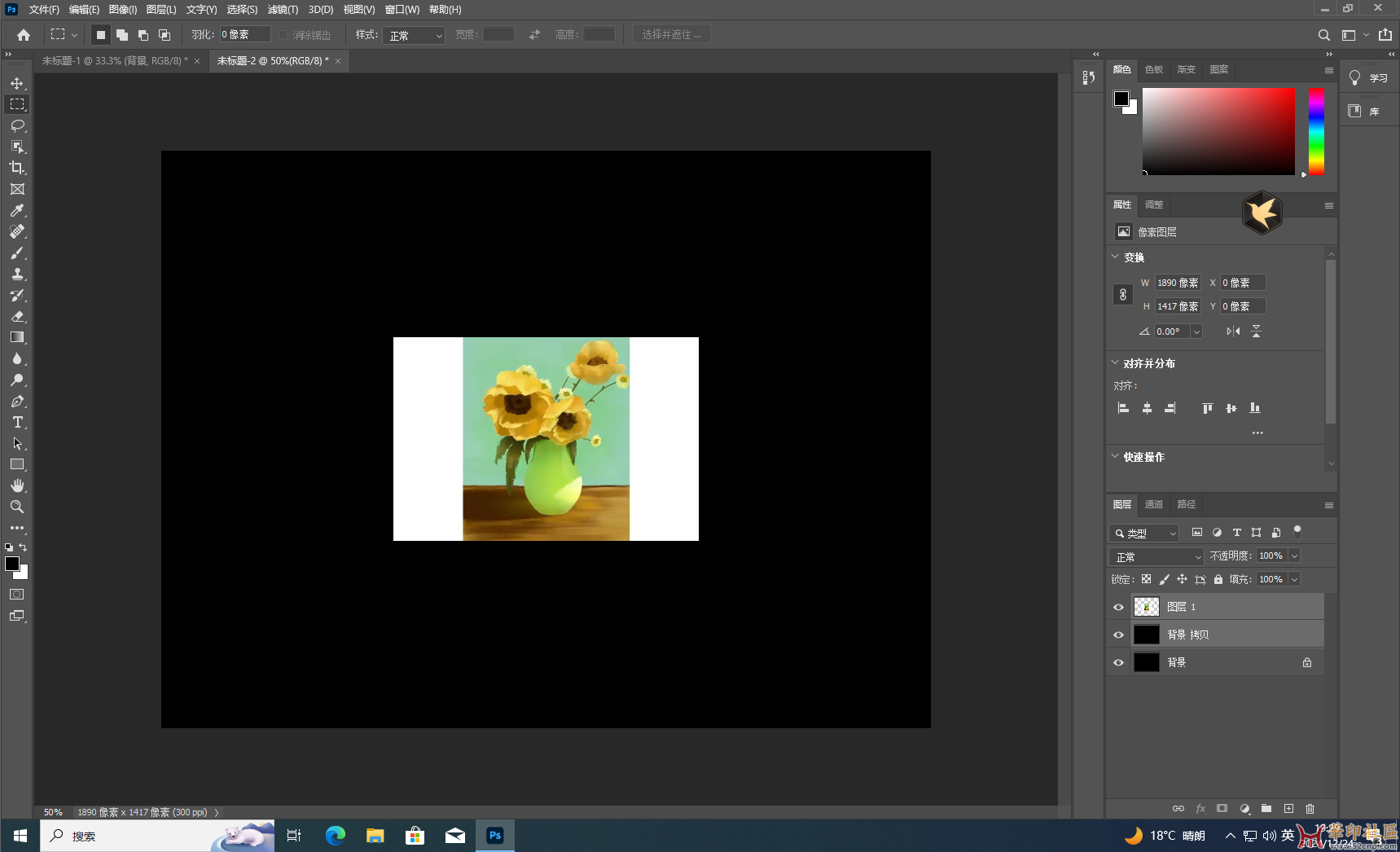Viewport: 1400px width, 852px height.
Task: Select the Dodge tool
Action: [17, 380]
